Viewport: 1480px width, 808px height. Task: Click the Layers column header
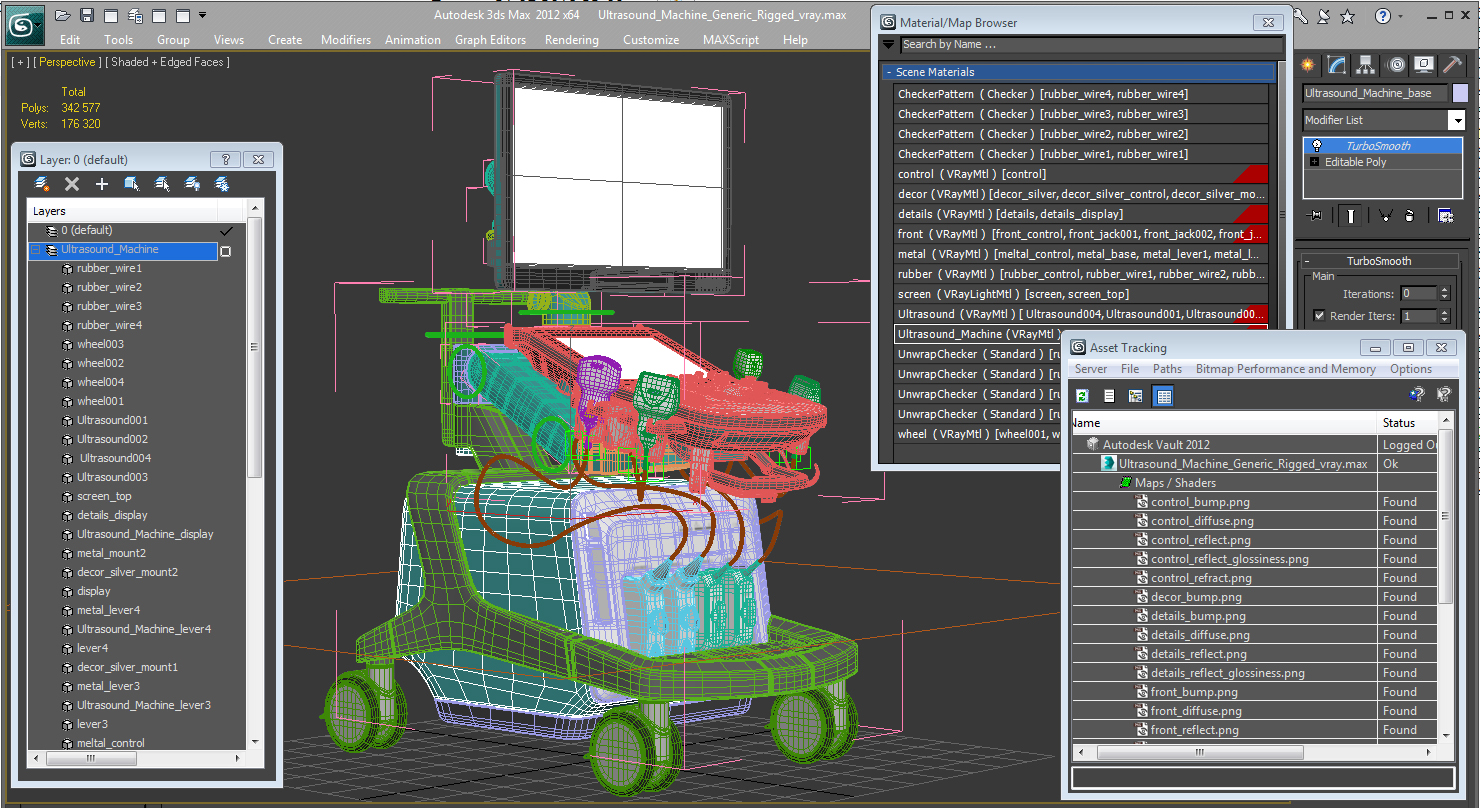[x=123, y=211]
